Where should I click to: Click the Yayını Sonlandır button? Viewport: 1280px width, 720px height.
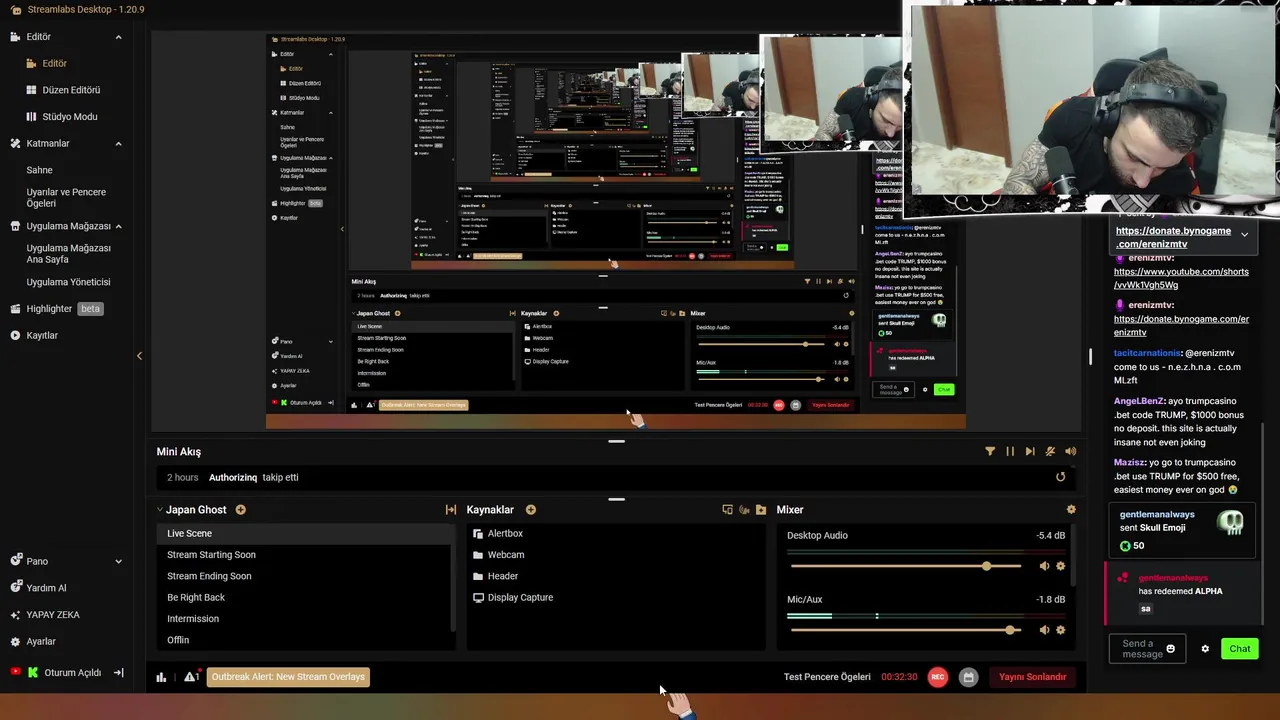1032,677
